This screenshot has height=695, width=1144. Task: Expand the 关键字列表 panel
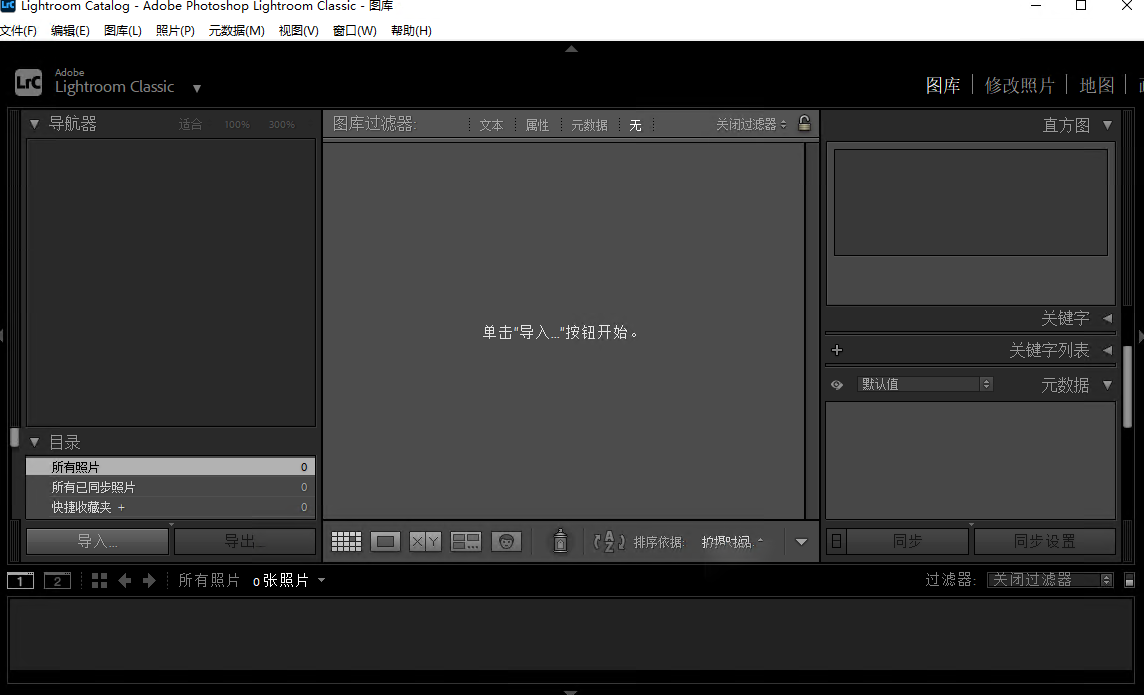pos(1108,351)
